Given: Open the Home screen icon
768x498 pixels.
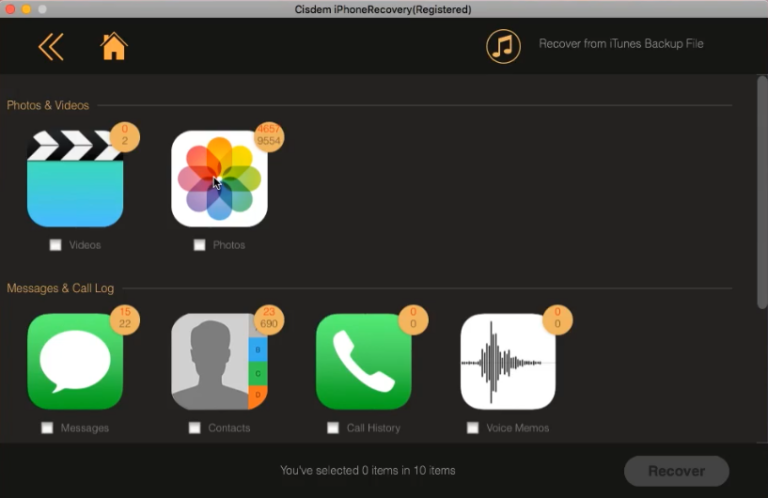Looking at the screenshot, I should (114, 46).
